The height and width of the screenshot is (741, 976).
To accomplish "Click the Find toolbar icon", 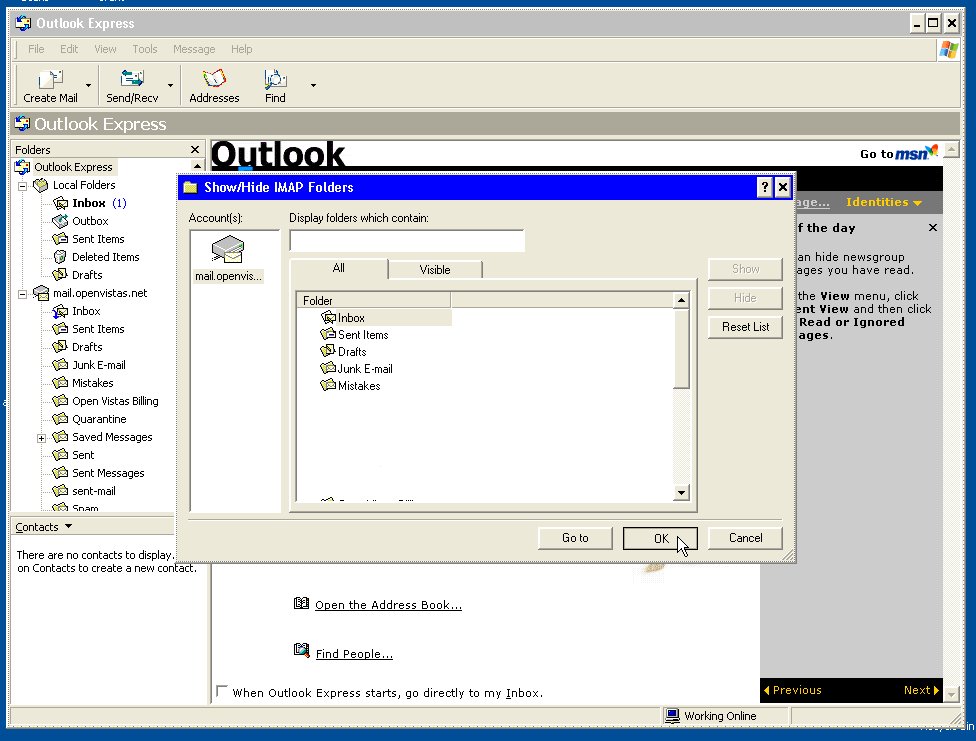I will tap(274, 79).
